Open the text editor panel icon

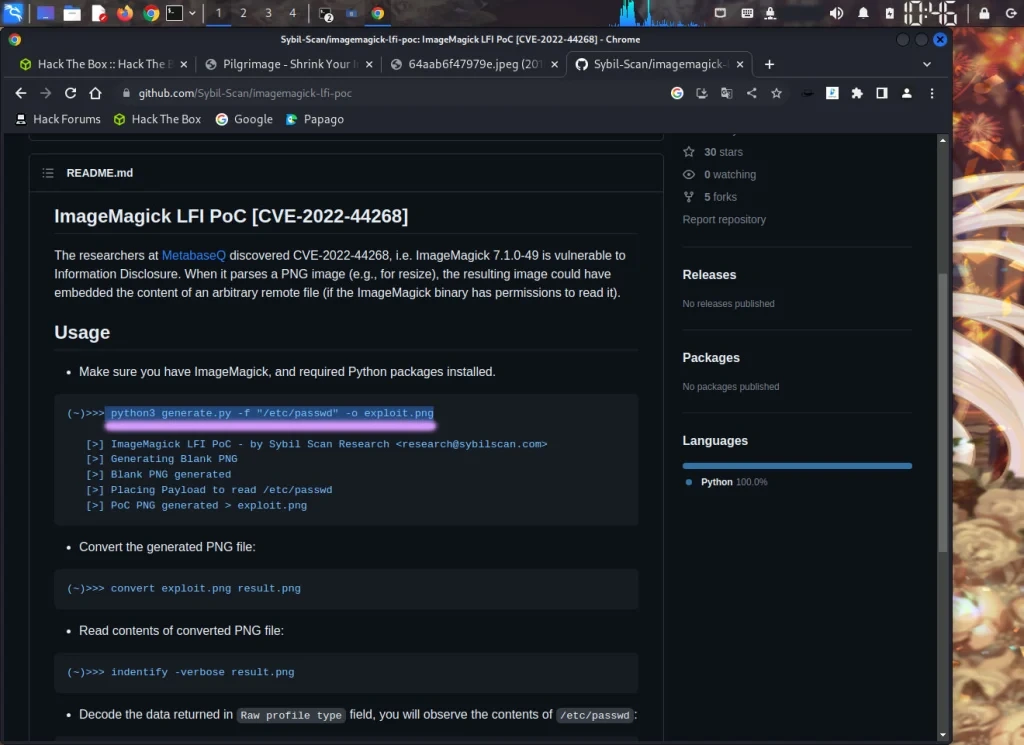(99, 13)
